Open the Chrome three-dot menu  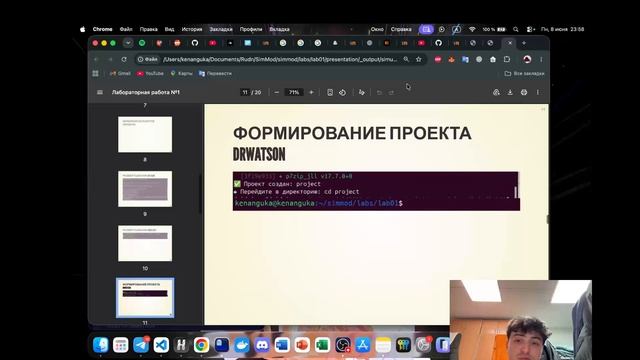541,59
